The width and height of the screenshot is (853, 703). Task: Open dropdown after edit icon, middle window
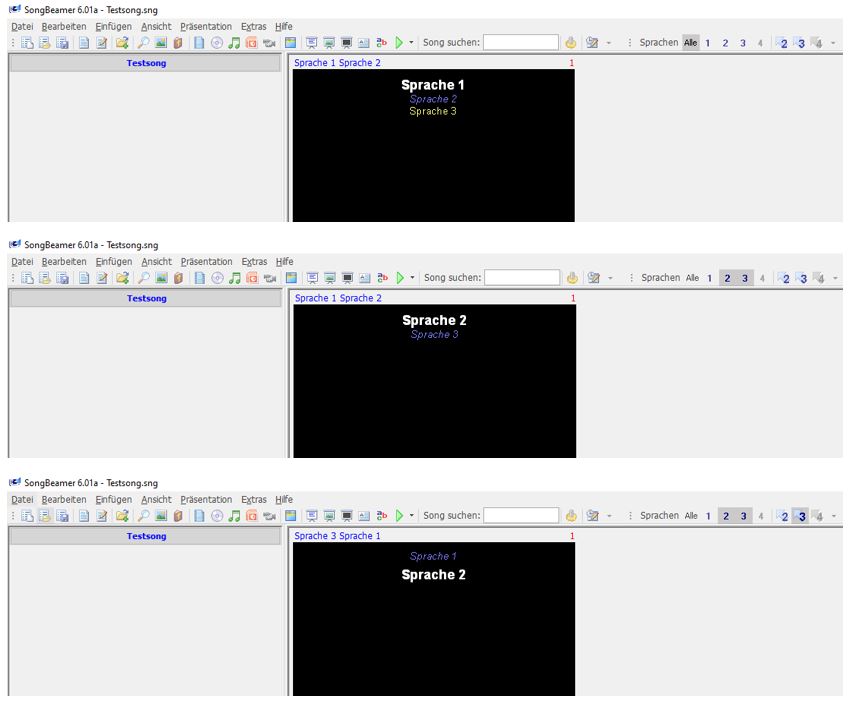[x=610, y=278]
